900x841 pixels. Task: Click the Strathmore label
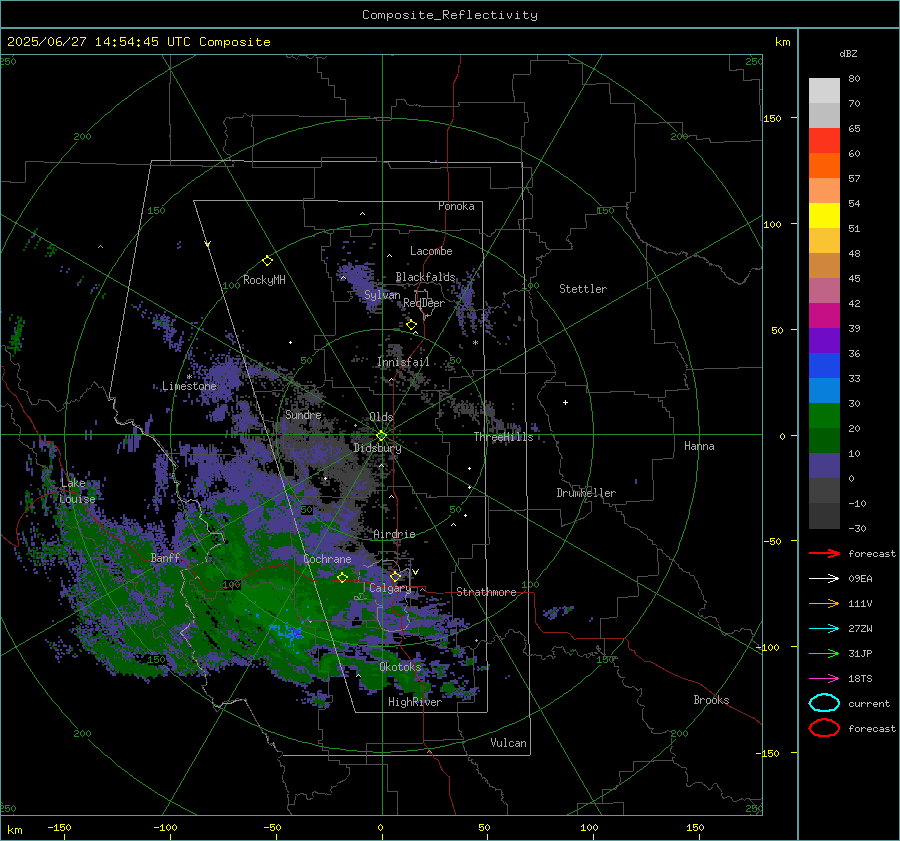[x=486, y=592]
